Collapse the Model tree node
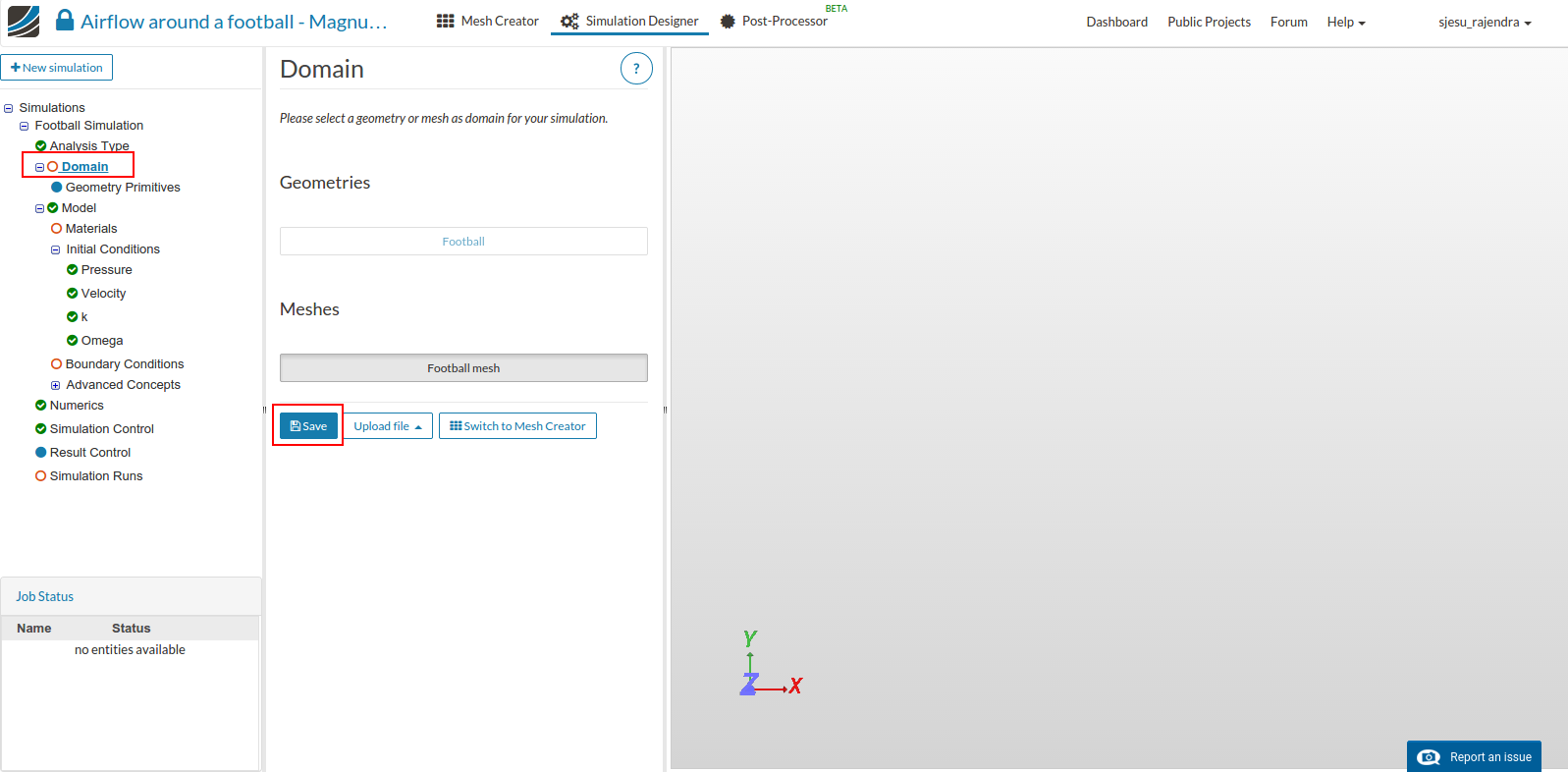 point(40,209)
